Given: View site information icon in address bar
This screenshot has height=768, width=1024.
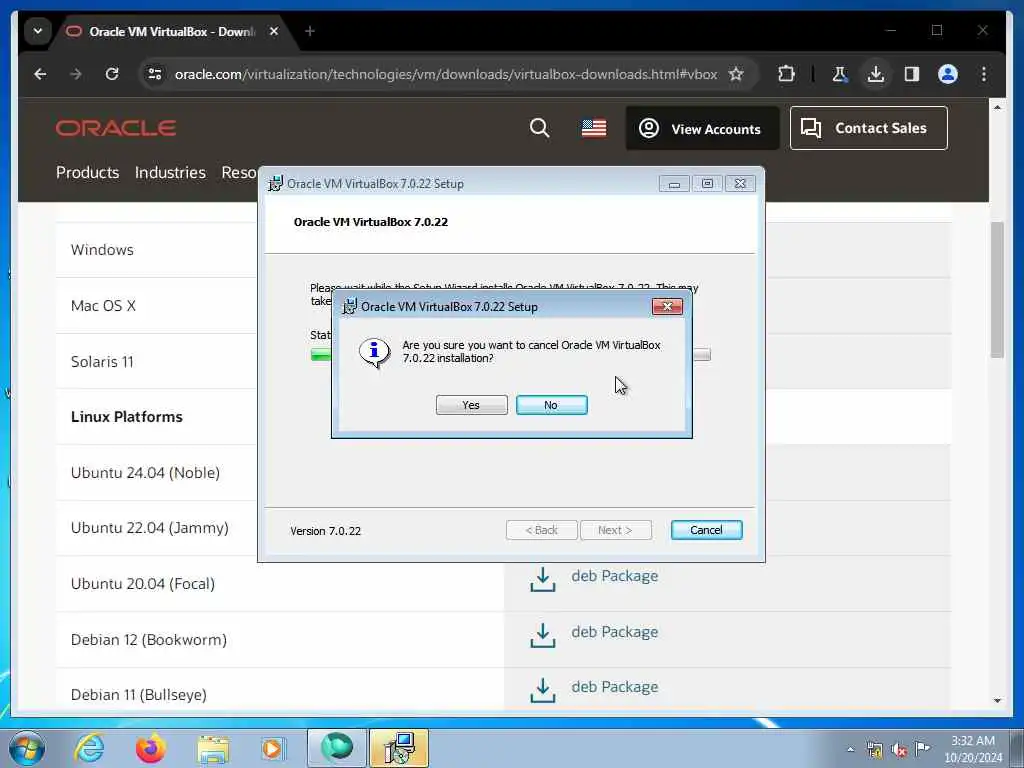Looking at the screenshot, I should click(155, 74).
